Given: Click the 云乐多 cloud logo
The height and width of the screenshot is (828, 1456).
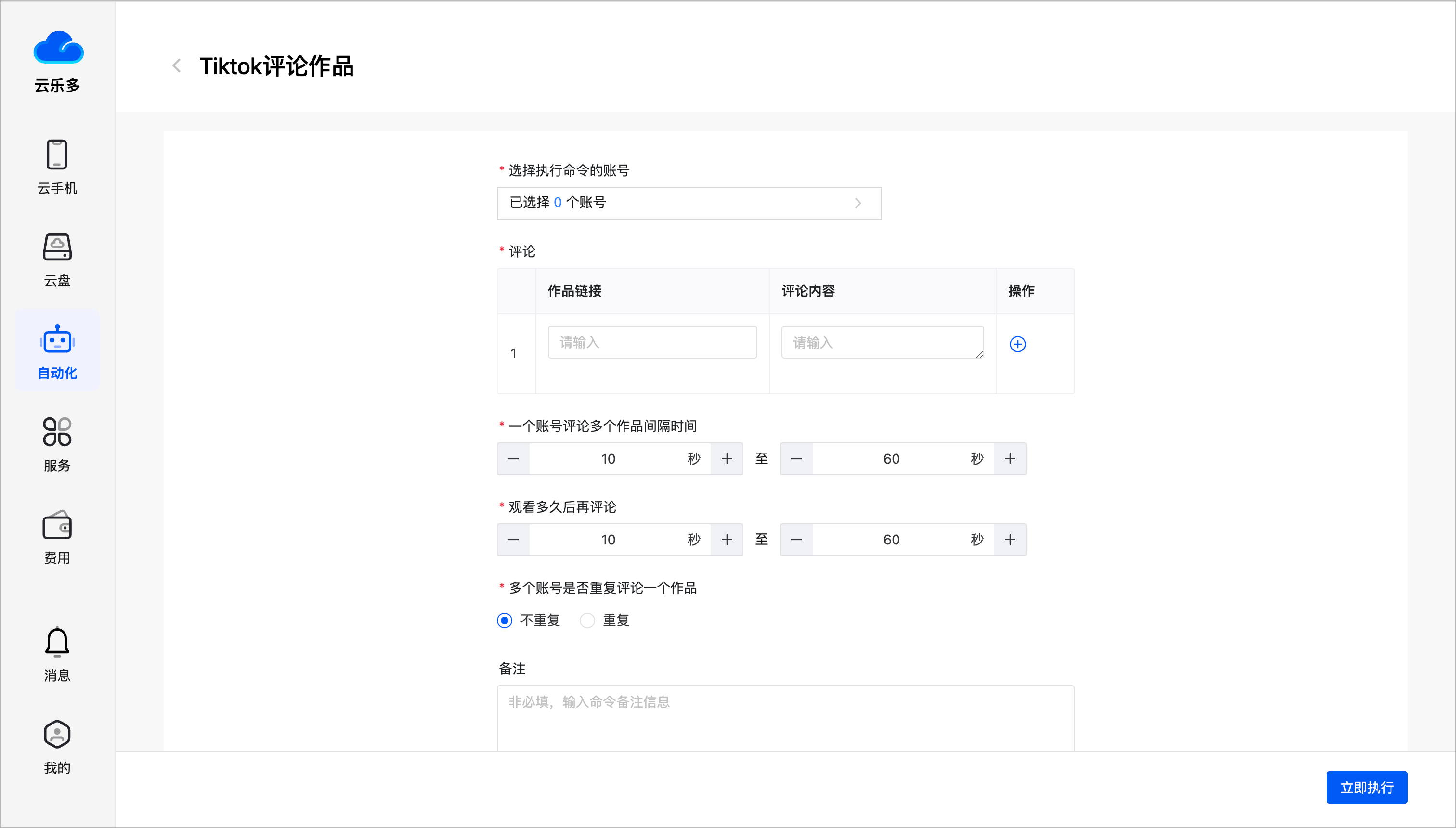Looking at the screenshot, I should (58, 47).
